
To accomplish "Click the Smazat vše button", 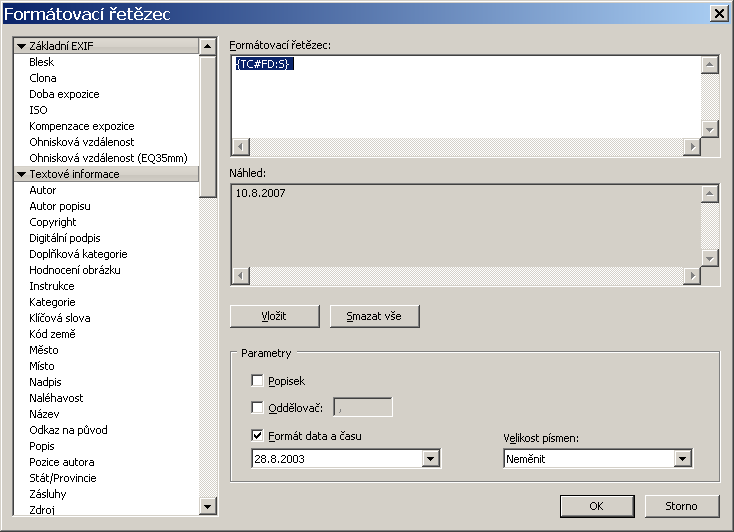I will (375, 316).
